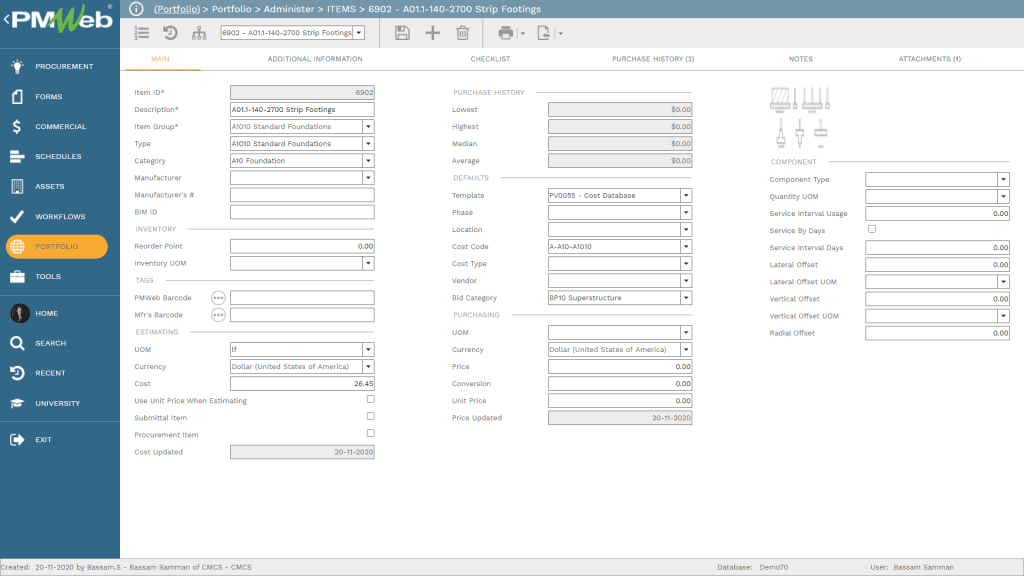Switch to the Notes tab

tap(801, 59)
